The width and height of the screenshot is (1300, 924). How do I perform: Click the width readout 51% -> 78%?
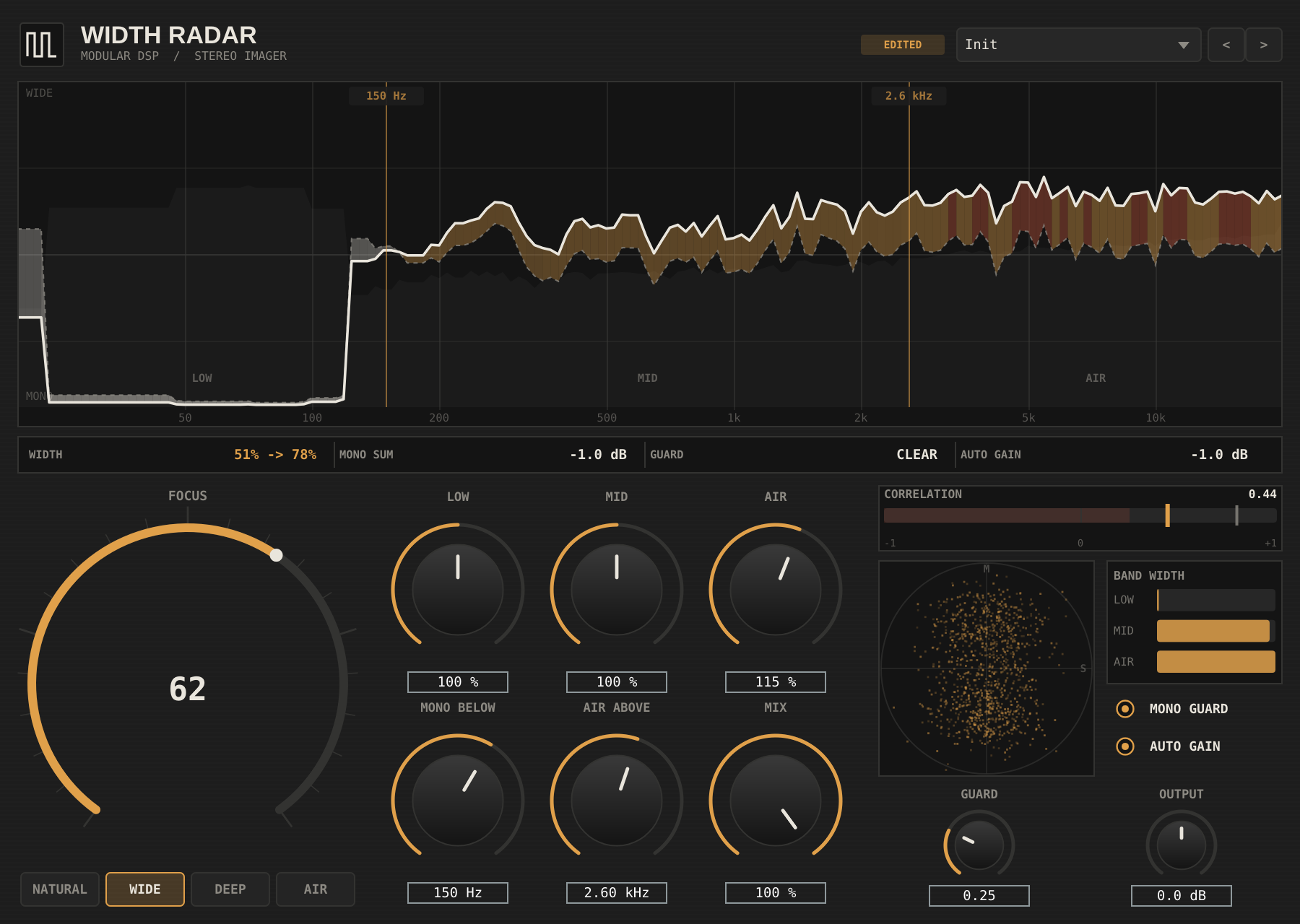tap(275, 455)
